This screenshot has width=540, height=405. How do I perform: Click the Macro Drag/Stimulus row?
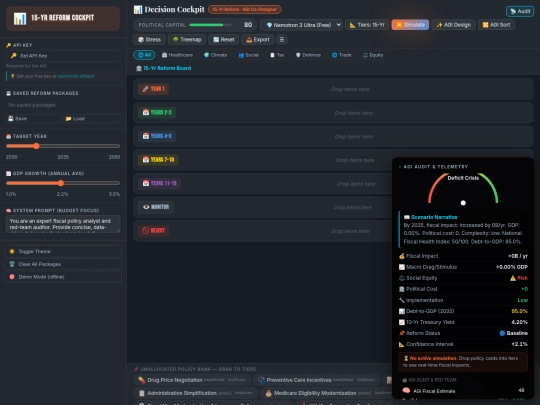click(x=463, y=267)
